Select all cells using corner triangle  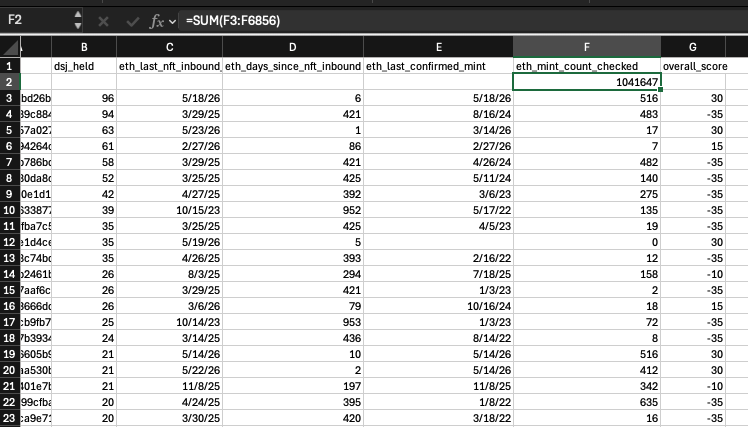10,47
